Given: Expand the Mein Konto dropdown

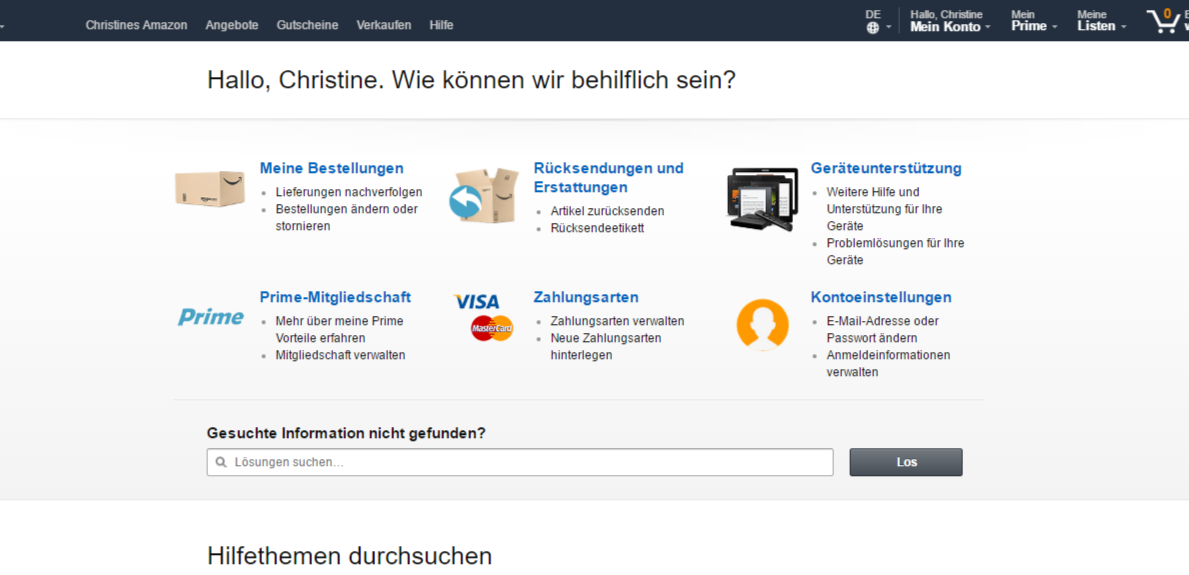Looking at the screenshot, I should point(949,27).
